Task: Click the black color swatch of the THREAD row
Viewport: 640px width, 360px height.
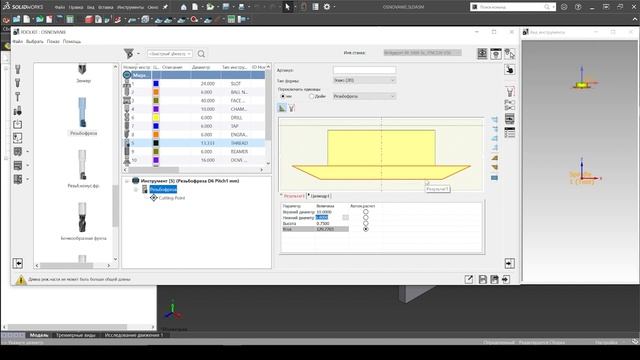Action: tap(156, 143)
